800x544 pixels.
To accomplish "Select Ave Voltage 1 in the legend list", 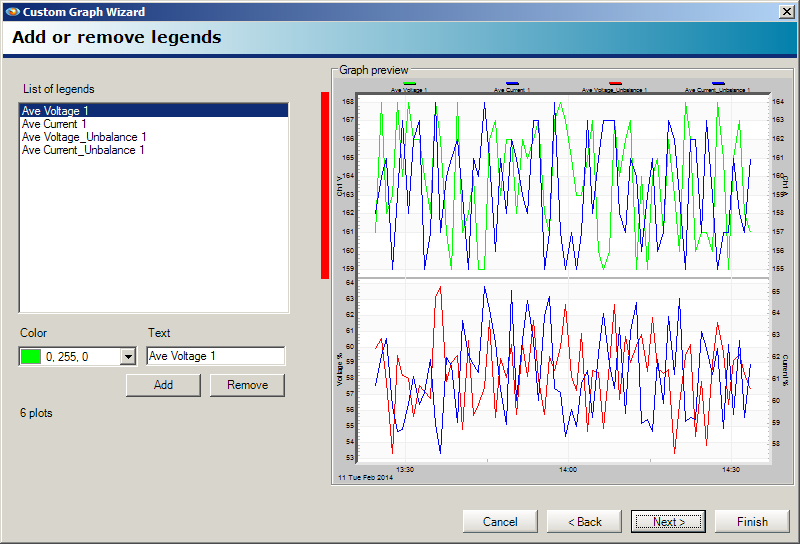I will click(56, 111).
